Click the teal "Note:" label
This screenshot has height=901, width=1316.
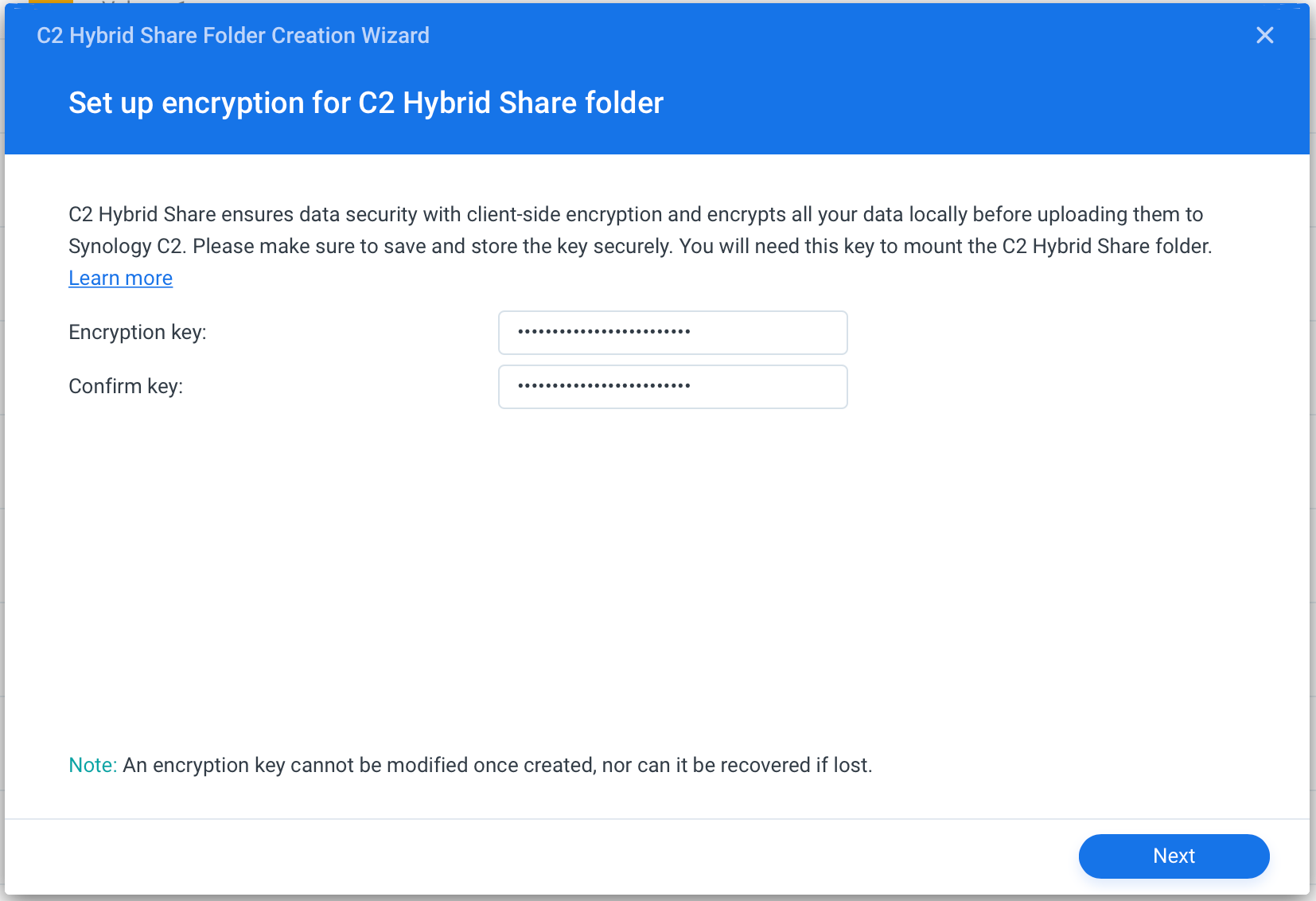coord(93,765)
